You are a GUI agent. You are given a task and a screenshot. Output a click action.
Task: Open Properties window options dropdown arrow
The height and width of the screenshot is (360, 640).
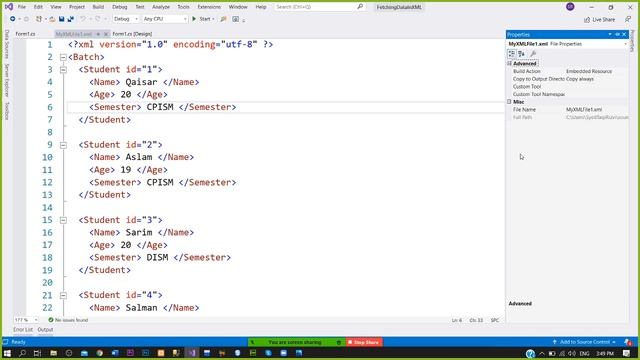610,34
